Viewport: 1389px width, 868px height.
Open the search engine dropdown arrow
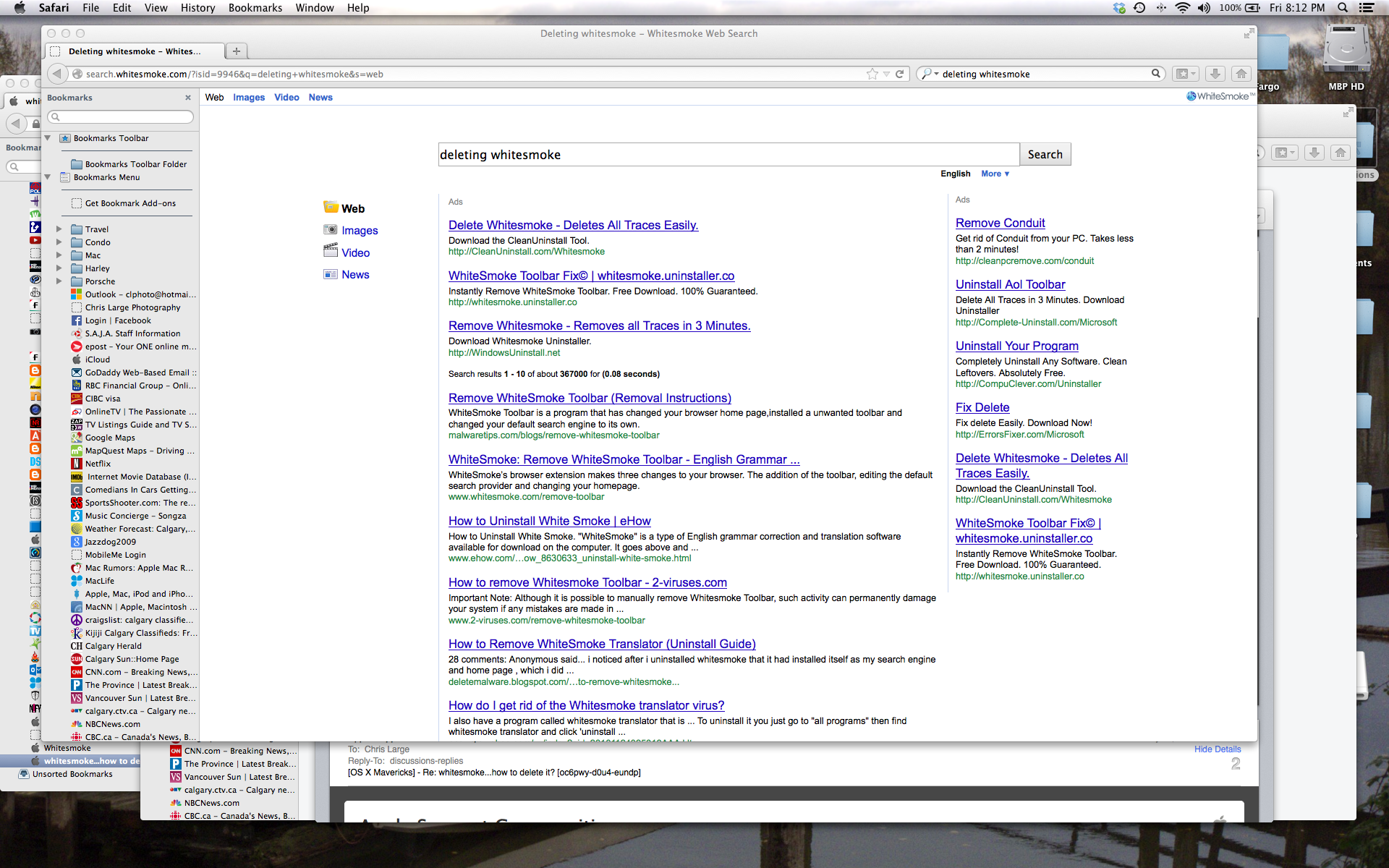936,74
